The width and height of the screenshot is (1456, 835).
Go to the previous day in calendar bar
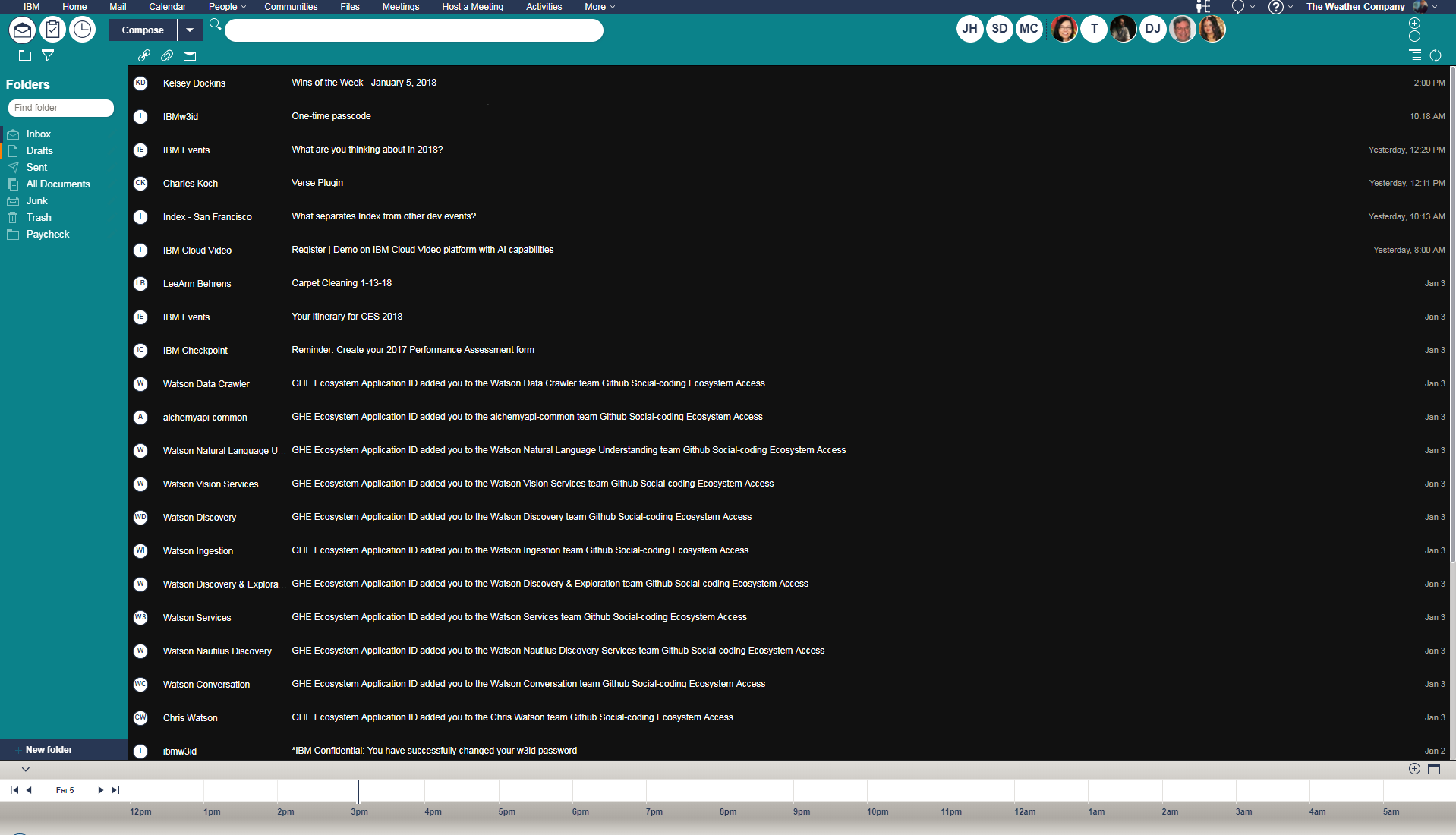pos(29,790)
